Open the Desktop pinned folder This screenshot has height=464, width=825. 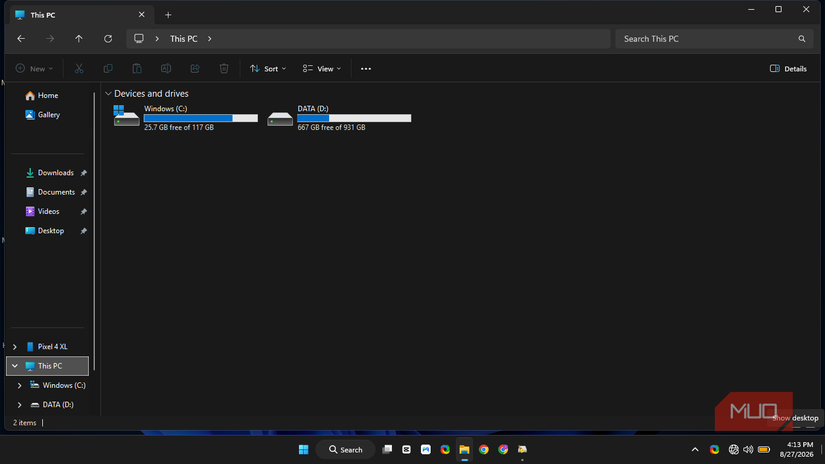(47, 230)
